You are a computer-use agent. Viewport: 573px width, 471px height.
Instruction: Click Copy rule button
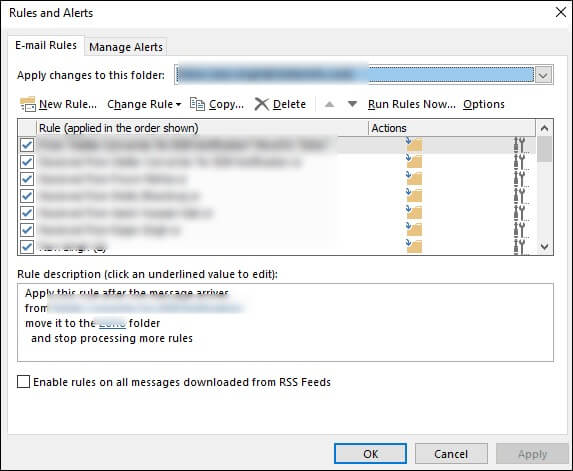coord(217,105)
